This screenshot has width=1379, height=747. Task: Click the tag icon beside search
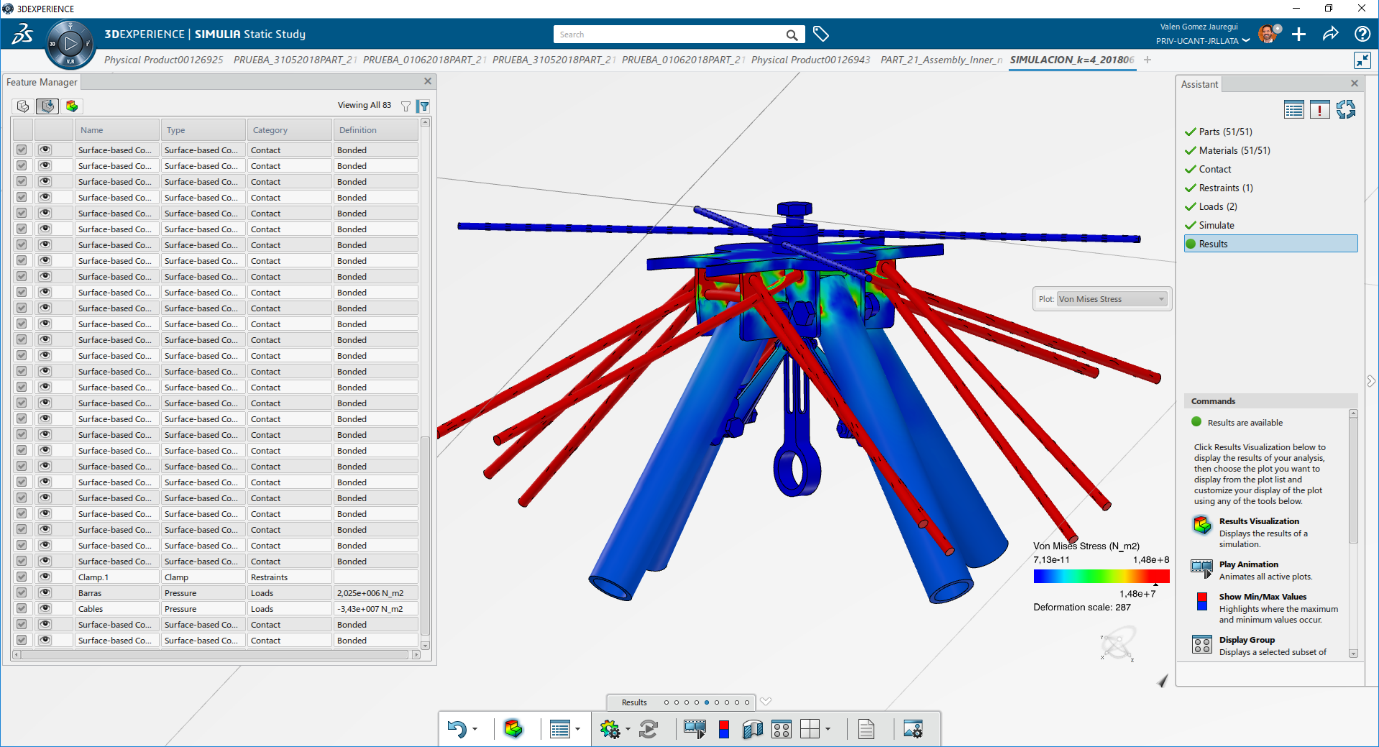tap(821, 34)
